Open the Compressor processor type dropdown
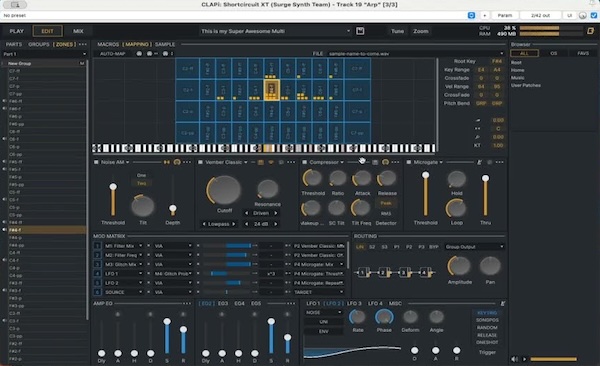 pyautogui.click(x=326, y=162)
